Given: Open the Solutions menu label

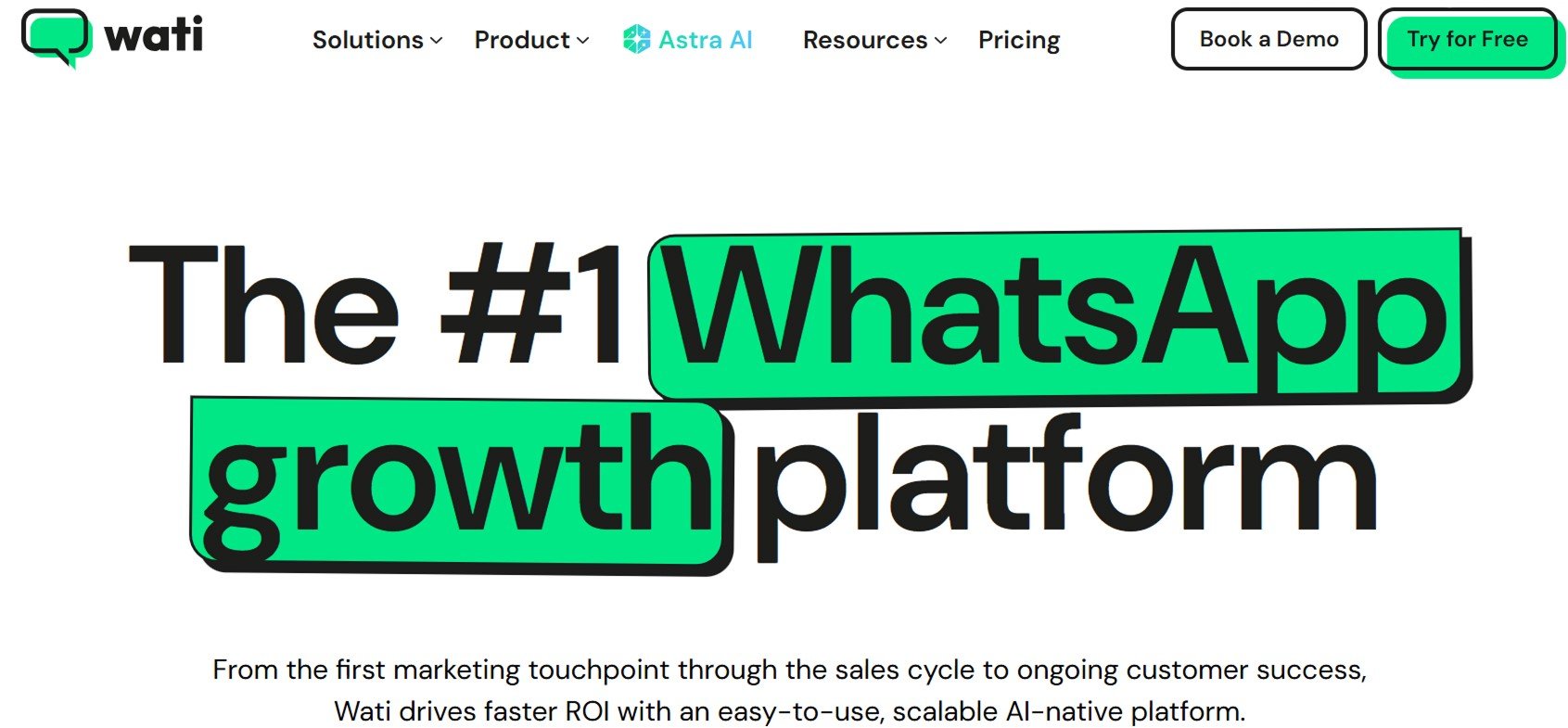Looking at the screenshot, I should pos(367,40).
